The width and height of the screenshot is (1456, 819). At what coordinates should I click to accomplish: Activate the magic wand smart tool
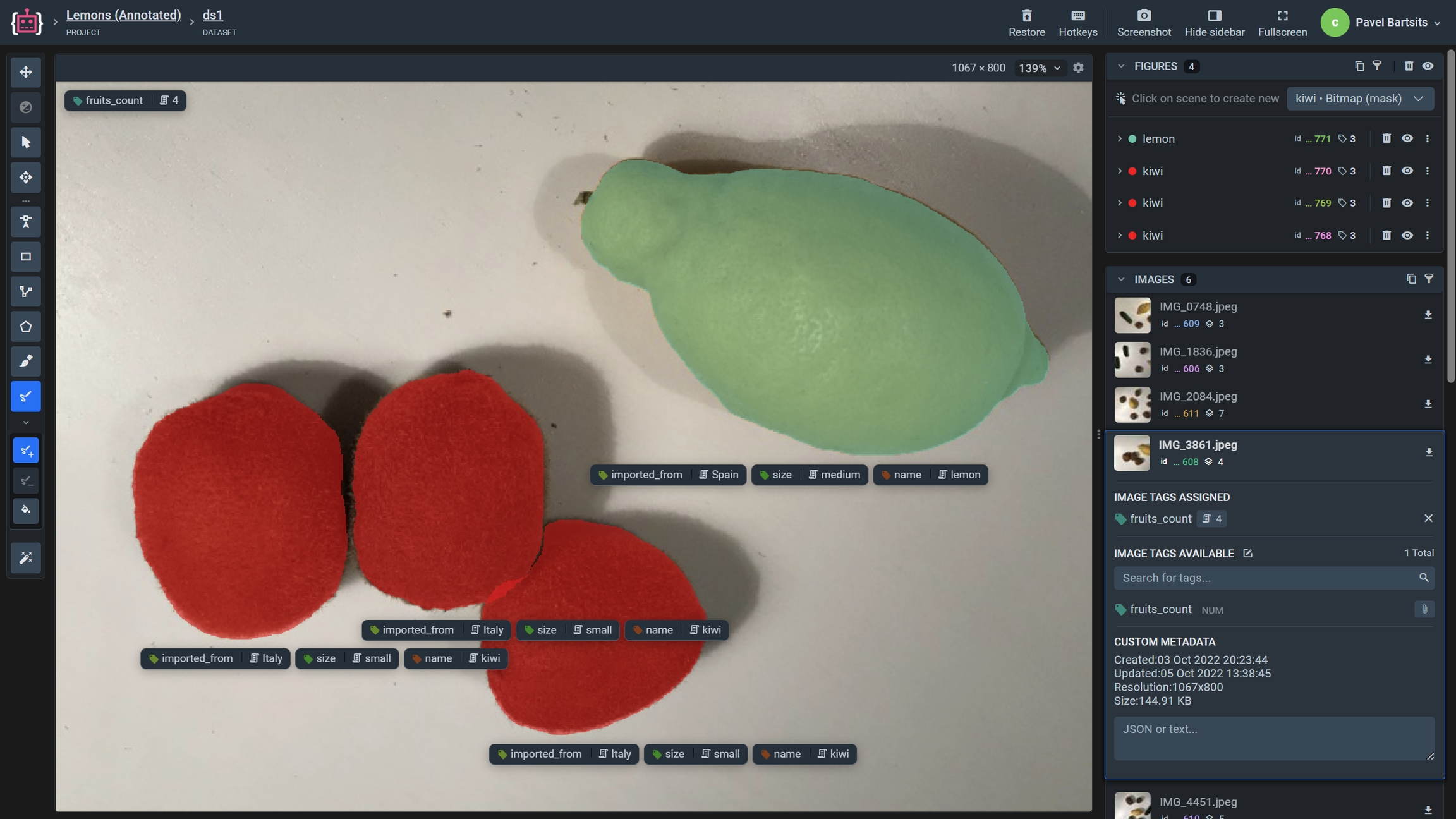point(26,558)
